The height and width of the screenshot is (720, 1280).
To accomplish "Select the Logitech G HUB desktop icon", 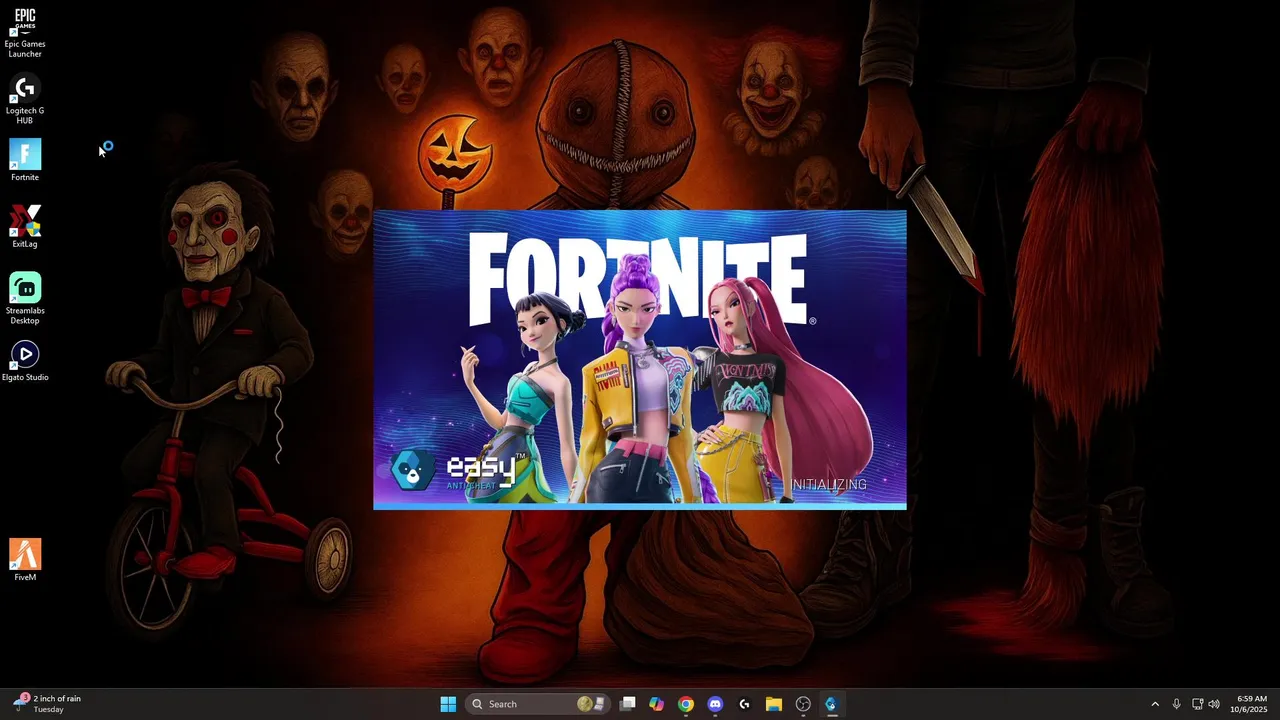I will [x=25, y=99].
